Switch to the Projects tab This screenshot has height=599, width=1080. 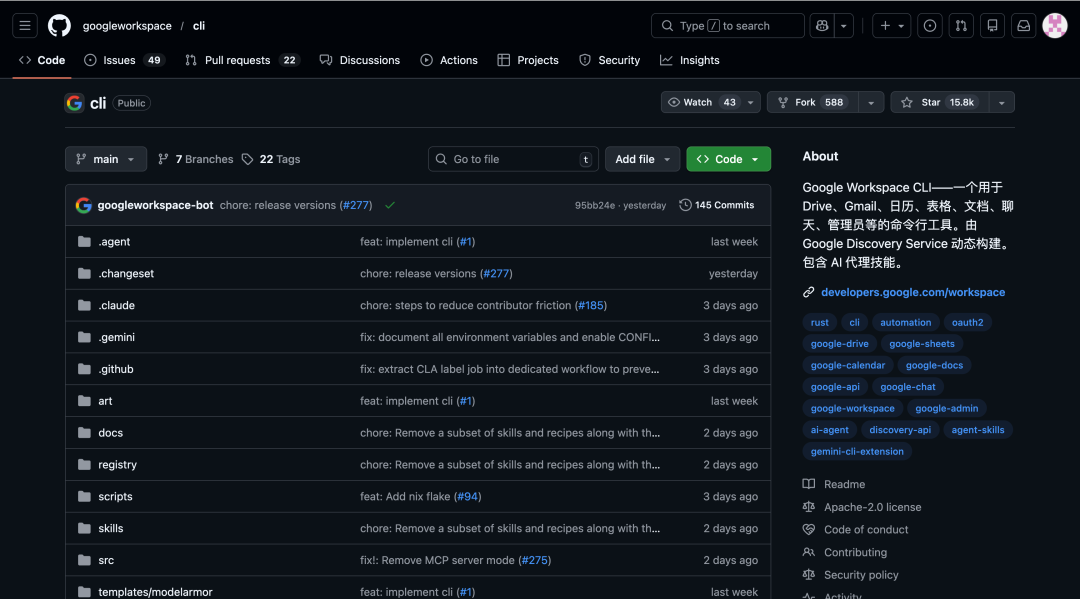coord(528,61)
